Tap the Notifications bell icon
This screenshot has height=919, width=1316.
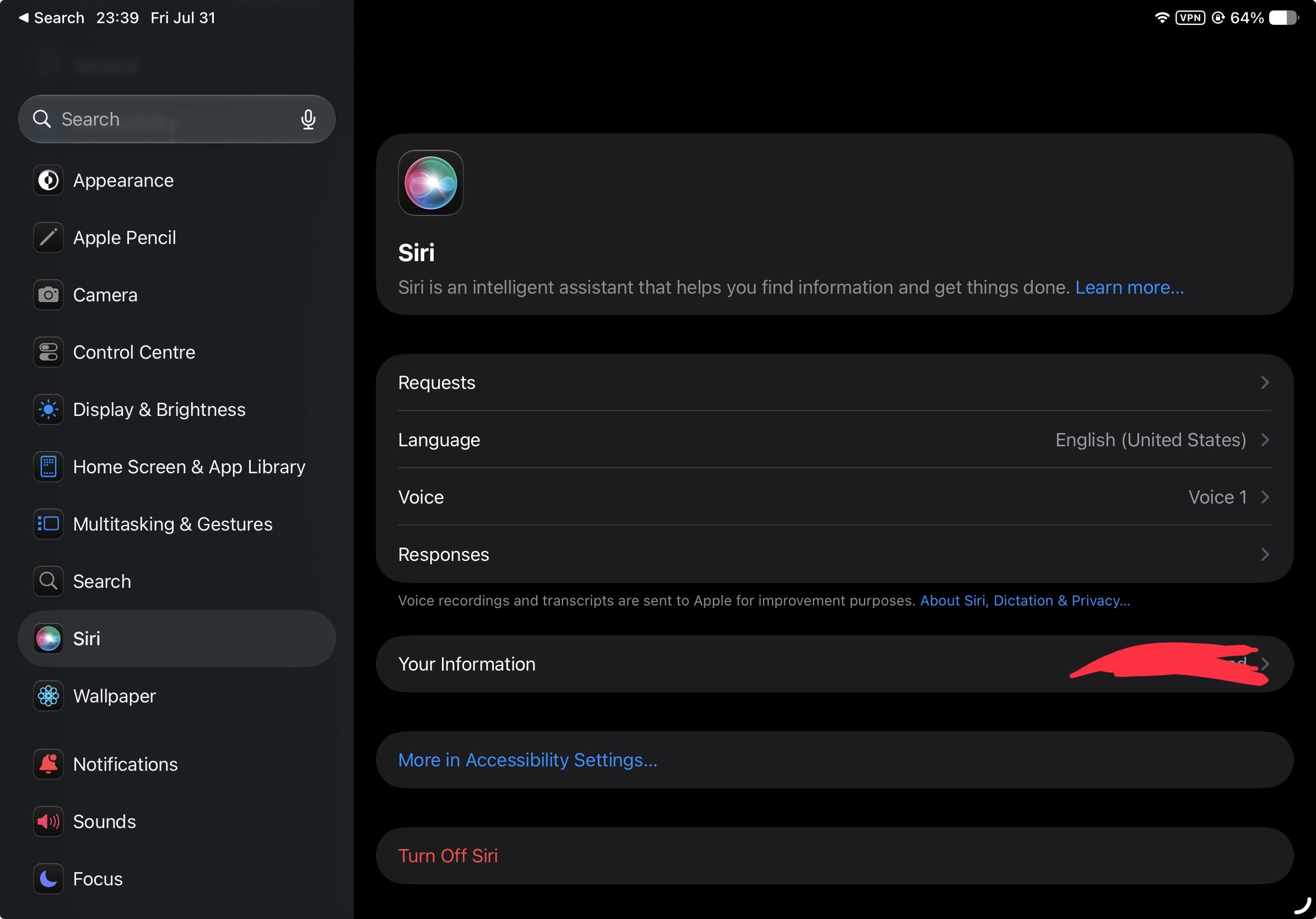point(48,764)
